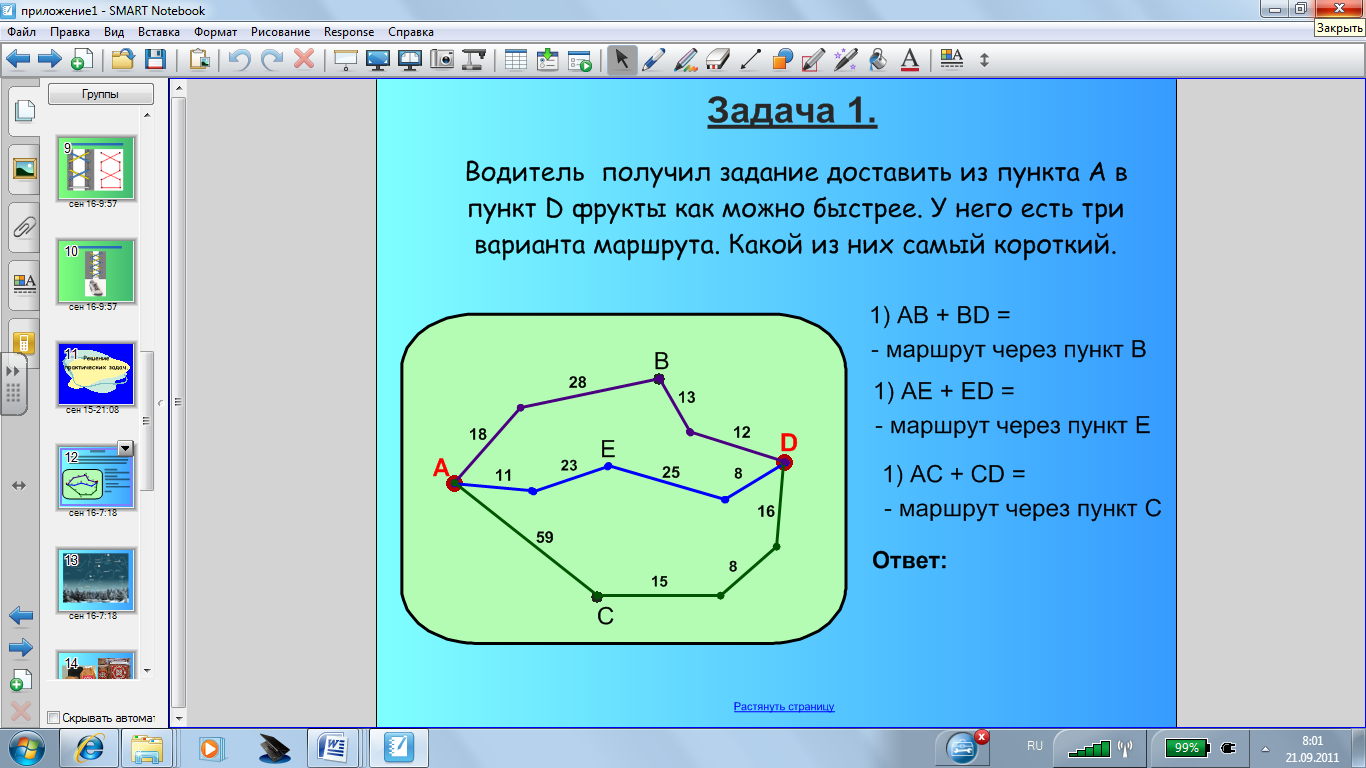Select page 9 thumbnail
This screenshot has width=1366, height=768.
(96, 166)
